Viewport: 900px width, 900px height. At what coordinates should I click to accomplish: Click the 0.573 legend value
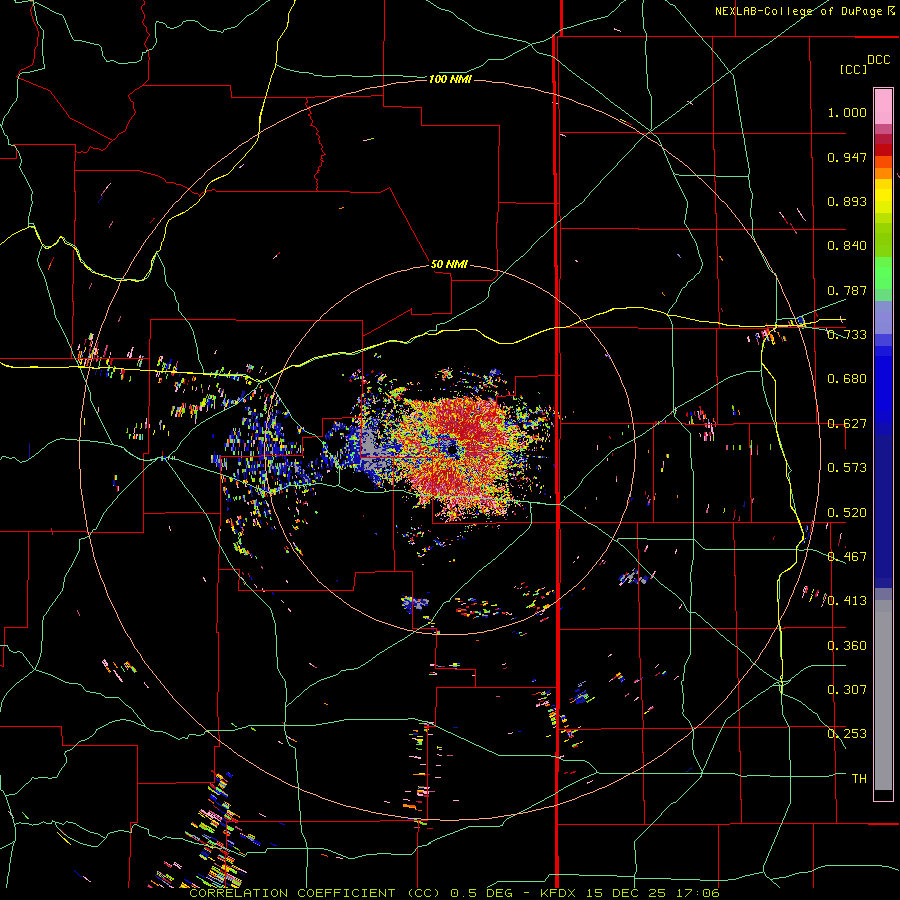pyautogui.click(x=847, y=468)
